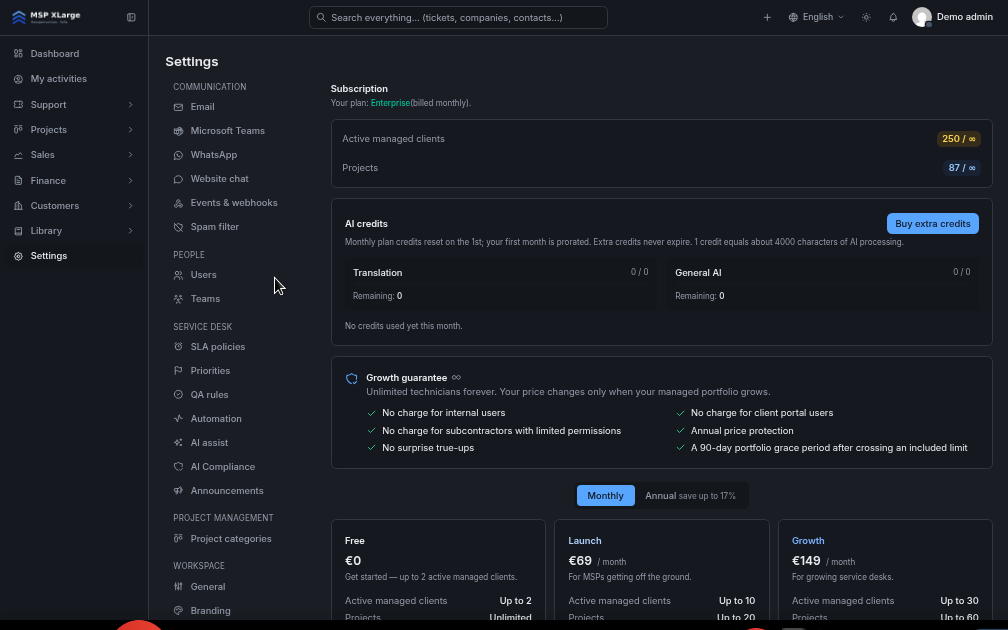The width and height of the screenshot is (1008, 630).
Task: Click the Automation pulse icon
Action: click(178, 418)
